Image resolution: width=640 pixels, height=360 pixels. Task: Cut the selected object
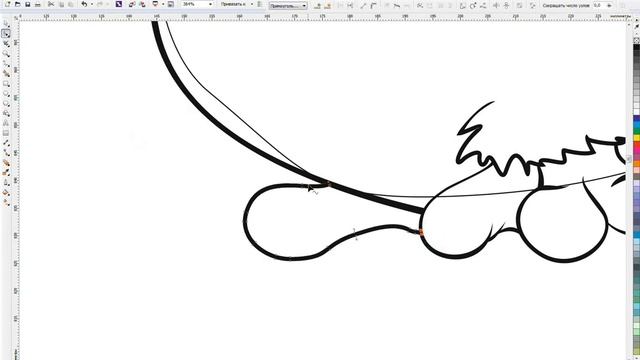(x=51, y=4)
